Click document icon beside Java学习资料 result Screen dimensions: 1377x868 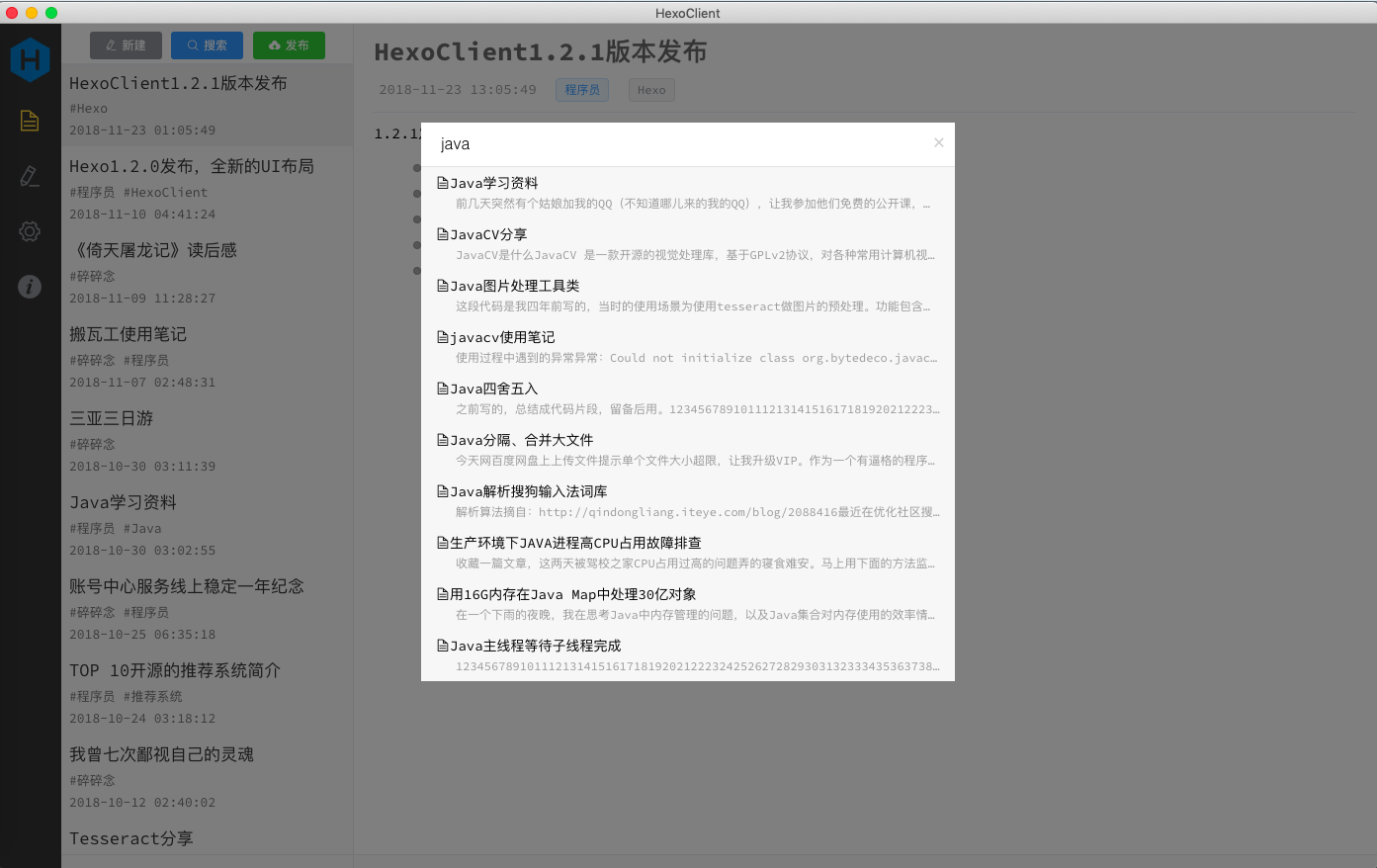click(x=443, y=183)
